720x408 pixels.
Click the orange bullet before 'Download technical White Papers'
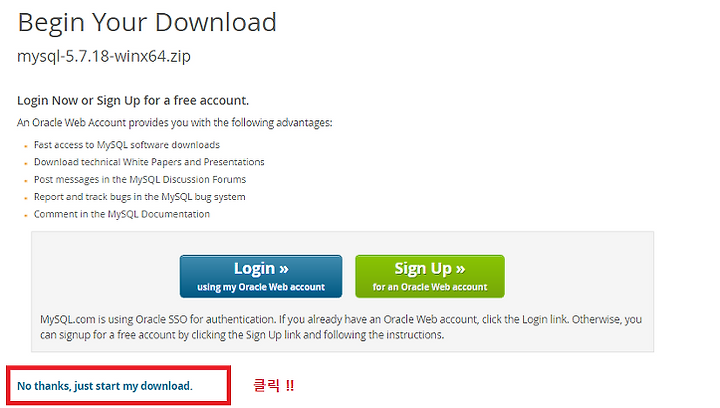point(26,164)
